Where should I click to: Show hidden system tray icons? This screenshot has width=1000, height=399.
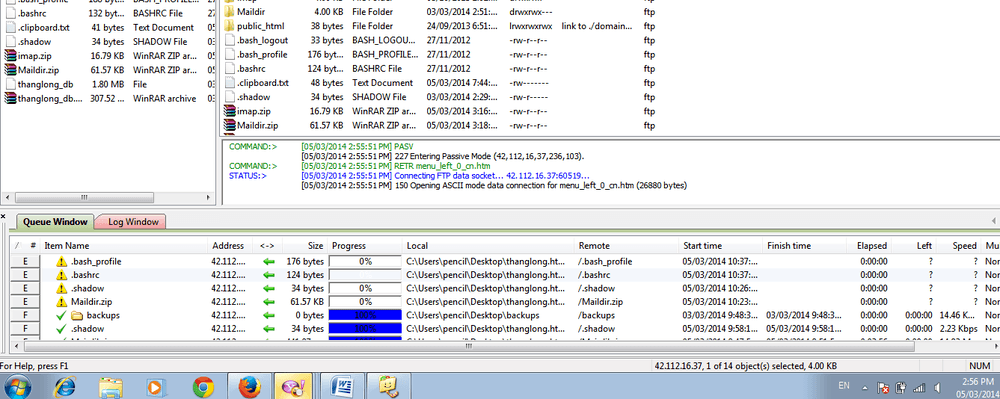(x=865, y=388)
